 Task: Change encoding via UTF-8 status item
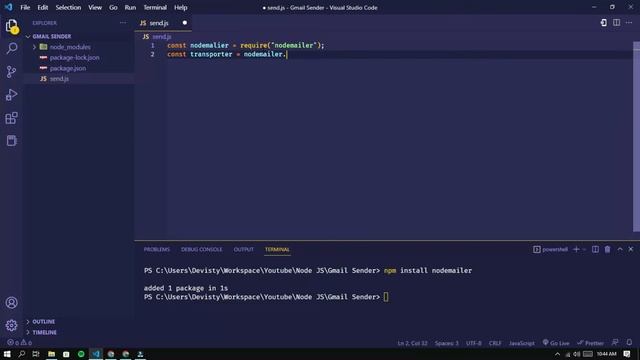click(x=473, y=343)
